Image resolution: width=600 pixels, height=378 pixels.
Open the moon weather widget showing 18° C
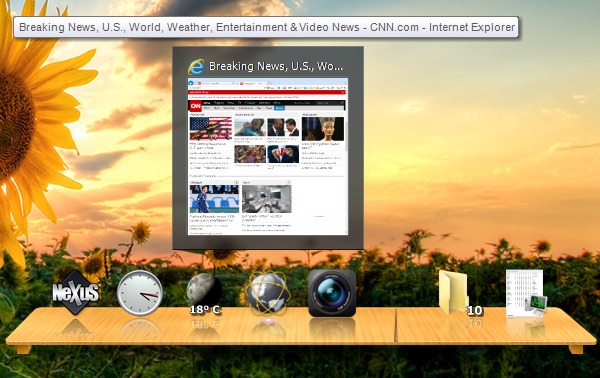click(204, 293)
